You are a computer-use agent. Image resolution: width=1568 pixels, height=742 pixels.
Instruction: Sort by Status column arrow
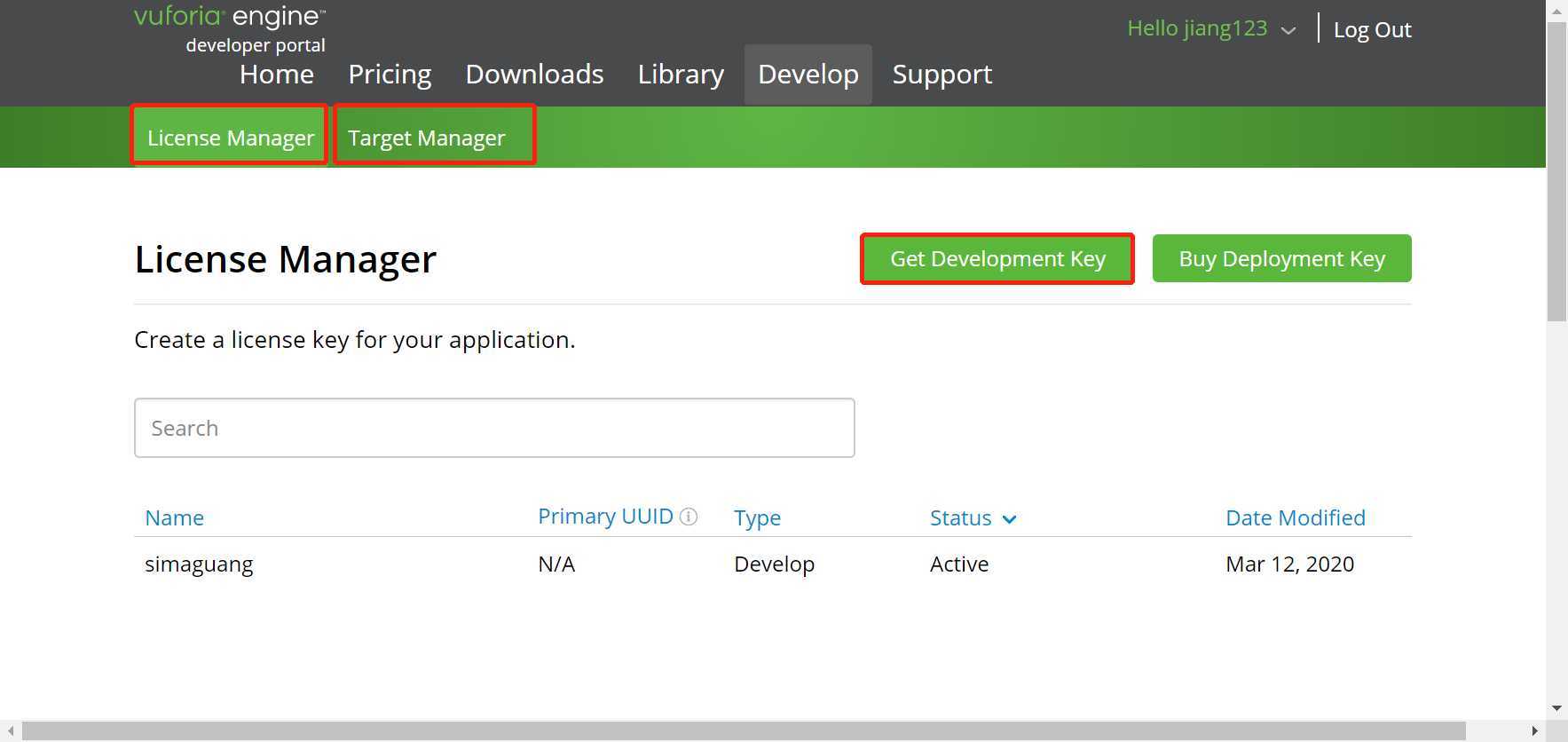coord(1009,519)
